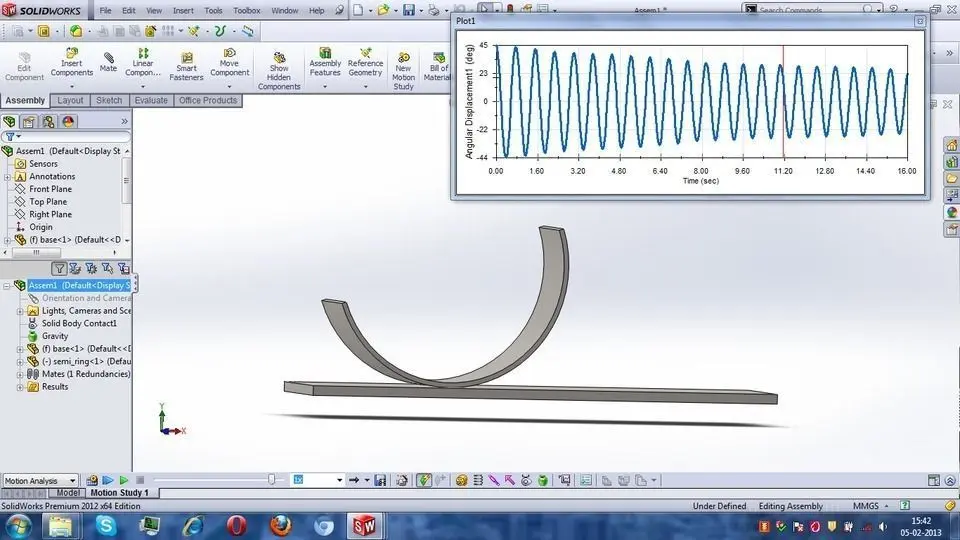960x540 pixels.
Task: Select Gravity in the motion tree
Action: pos(54,336)
